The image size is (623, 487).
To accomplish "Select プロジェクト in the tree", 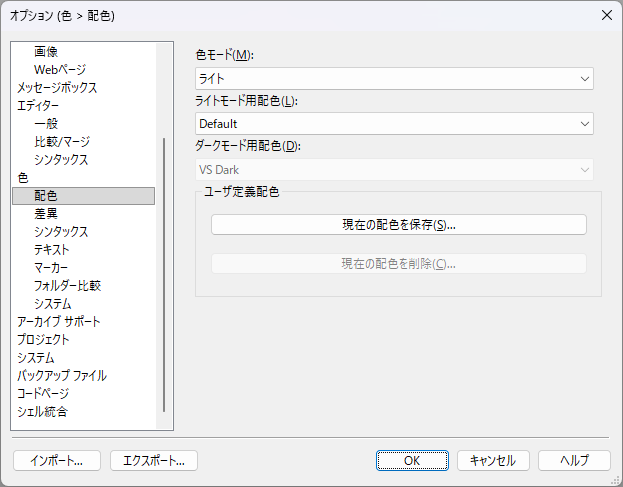I will 43,340.
